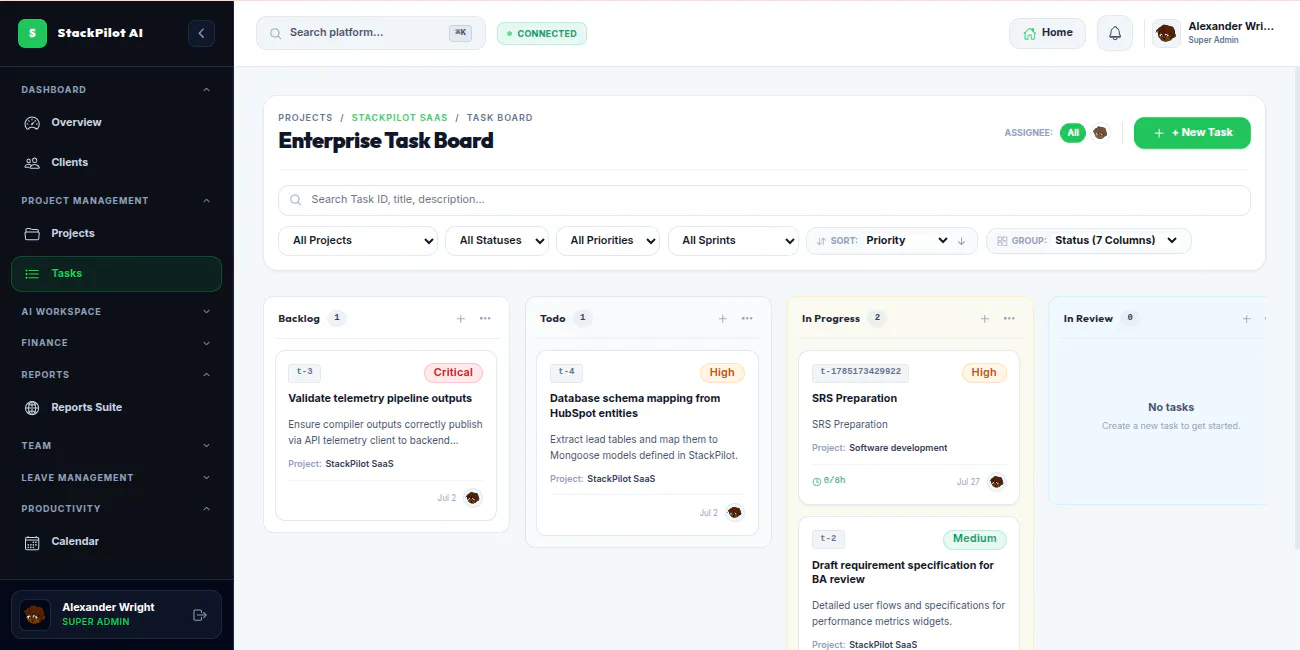Open the notifications bell
The height and width of the screenshot is (650, 1300).
pos(1115,33)
